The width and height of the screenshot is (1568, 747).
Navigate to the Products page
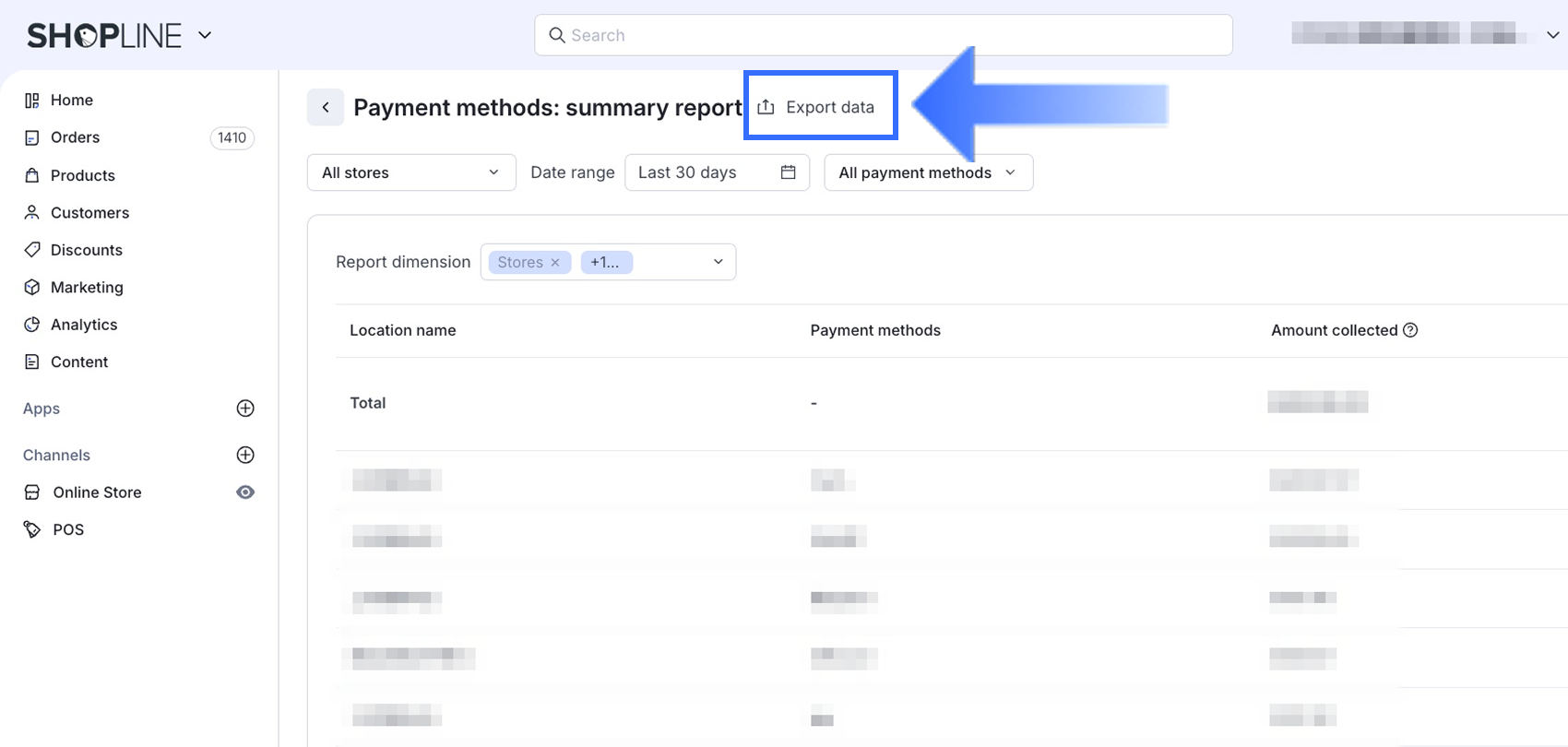[x=82, y=175]
